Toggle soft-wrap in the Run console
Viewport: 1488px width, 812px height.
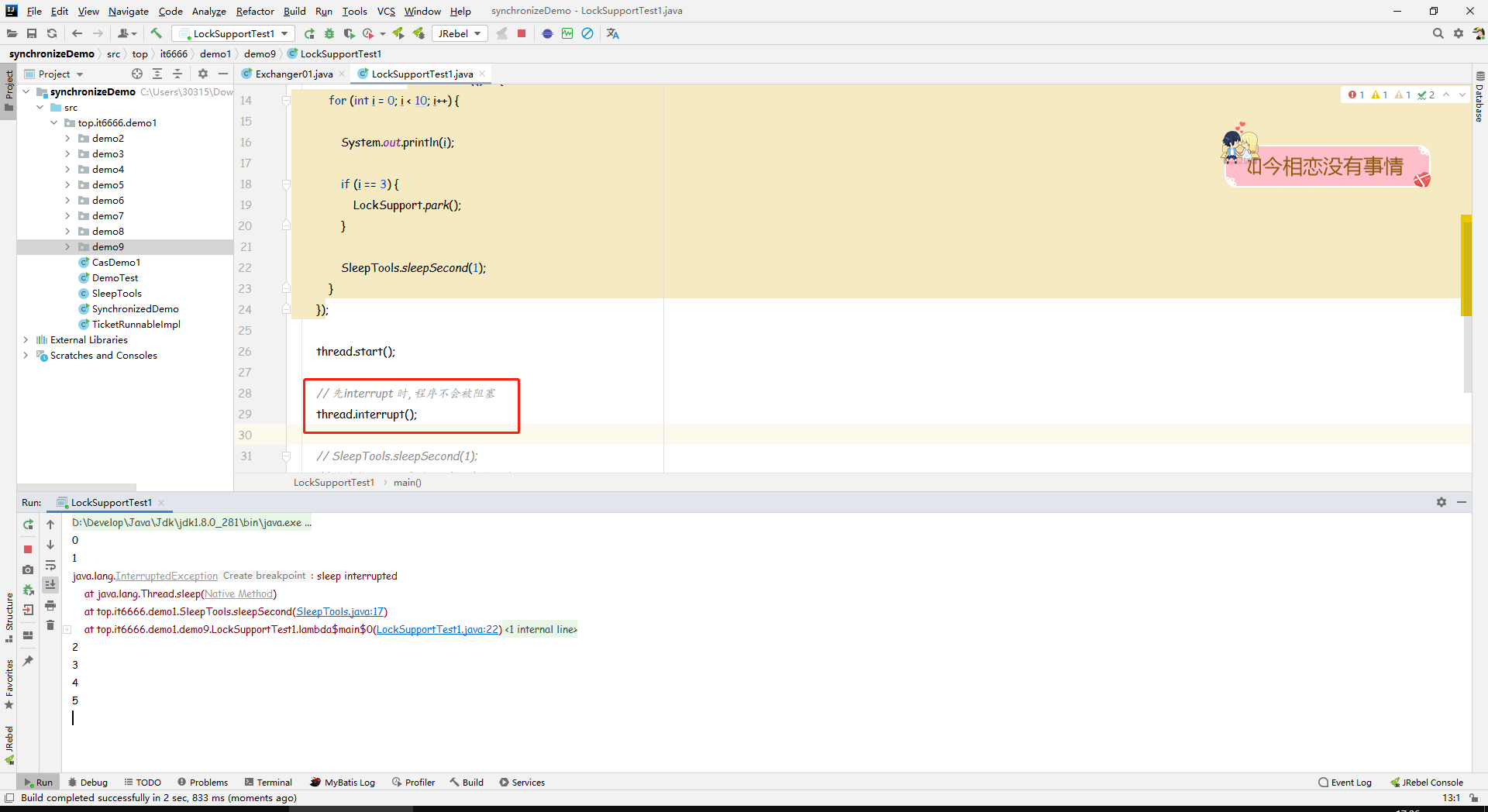coord(50,565)
